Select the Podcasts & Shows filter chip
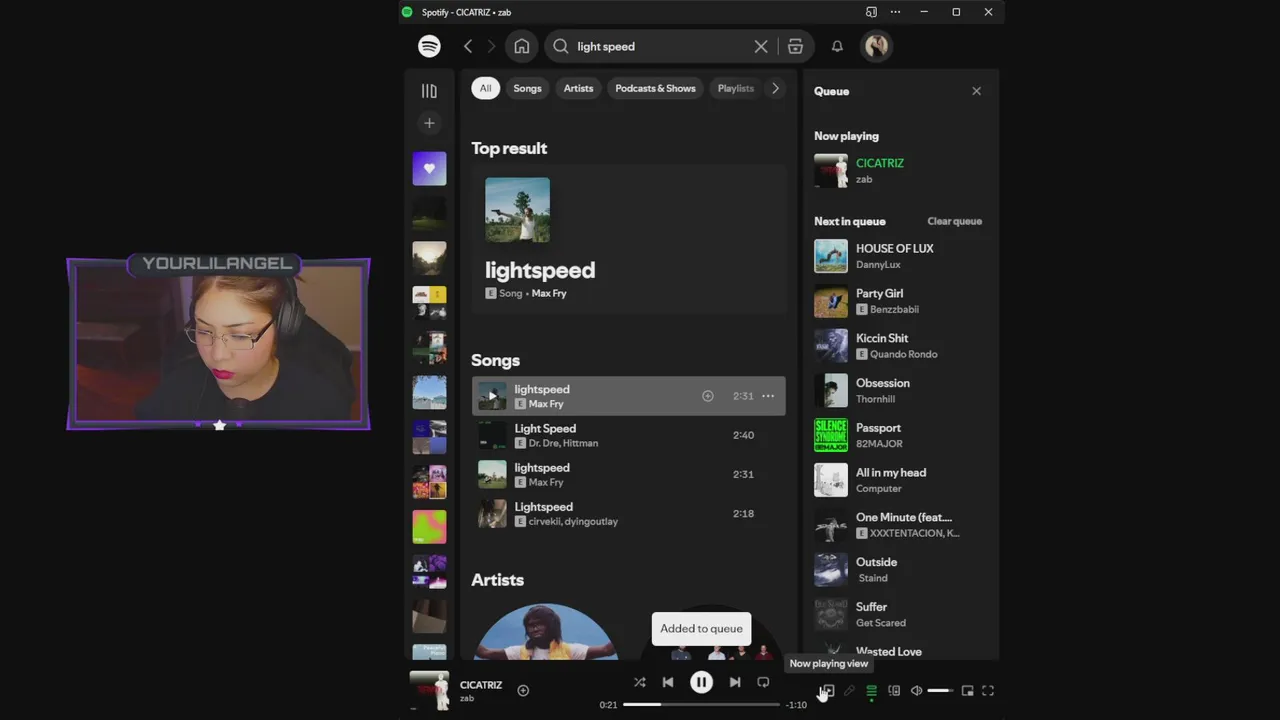This screenshot has height=720, width=1280. tap(655, 88)
